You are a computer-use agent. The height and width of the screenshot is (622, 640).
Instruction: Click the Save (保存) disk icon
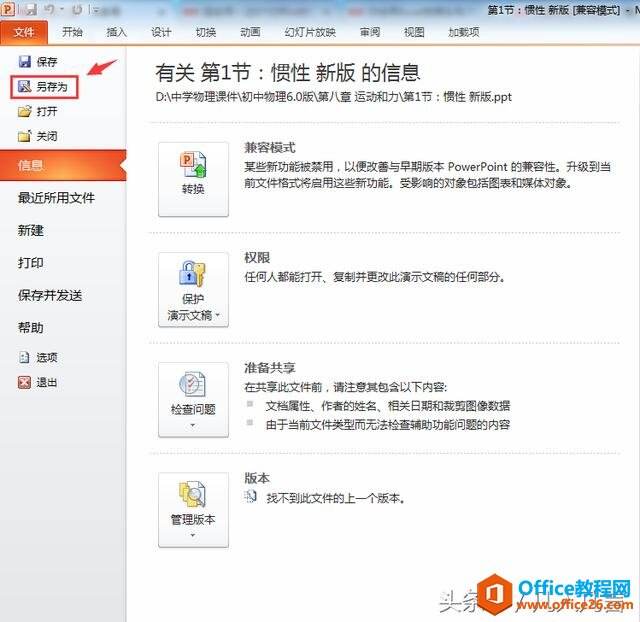pos(25,62)
